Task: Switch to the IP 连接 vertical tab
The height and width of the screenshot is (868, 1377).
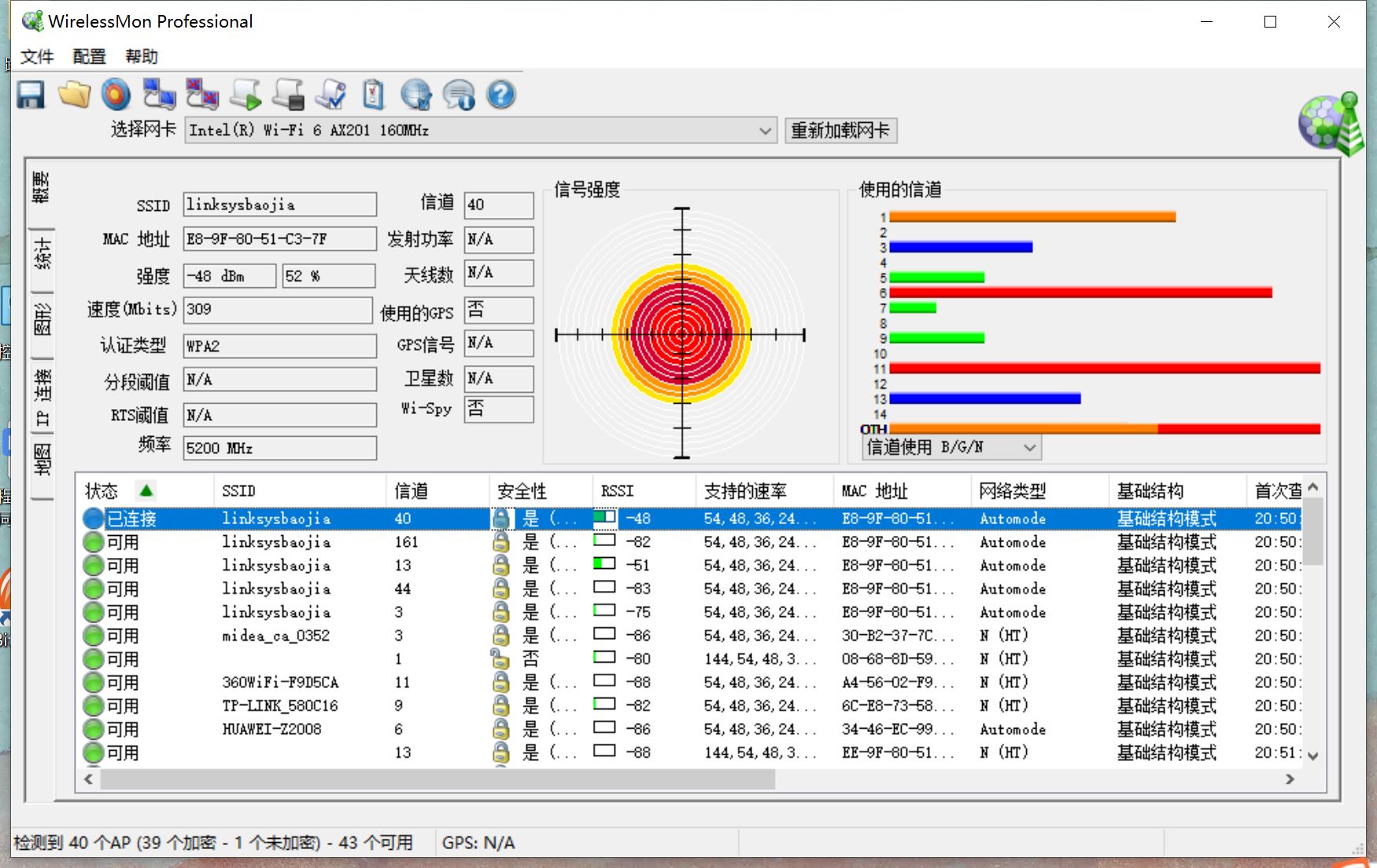Action: pyautogui.click(x=42, y=397)
